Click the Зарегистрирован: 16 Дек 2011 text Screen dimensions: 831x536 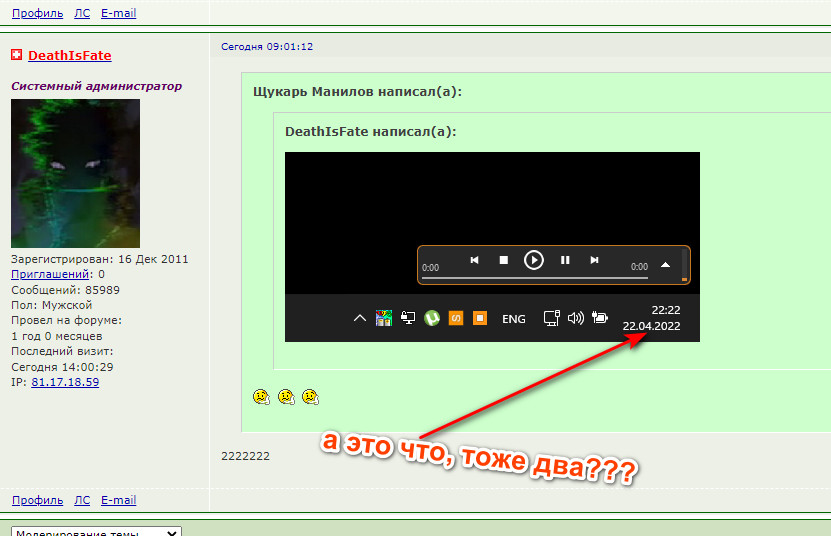pos(100,259)
